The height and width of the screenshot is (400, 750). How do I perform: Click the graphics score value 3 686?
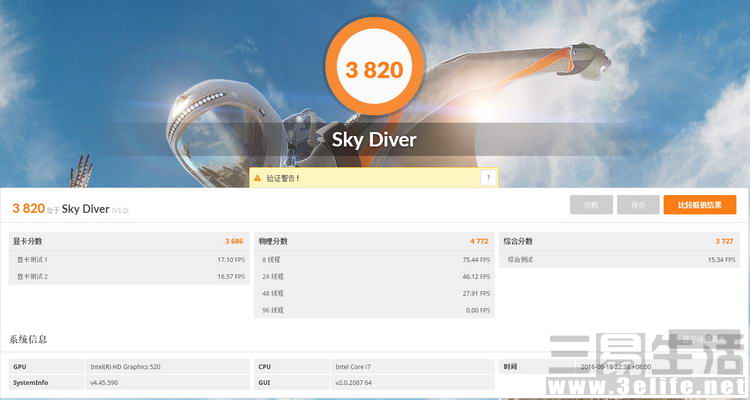tap(234, 241)
